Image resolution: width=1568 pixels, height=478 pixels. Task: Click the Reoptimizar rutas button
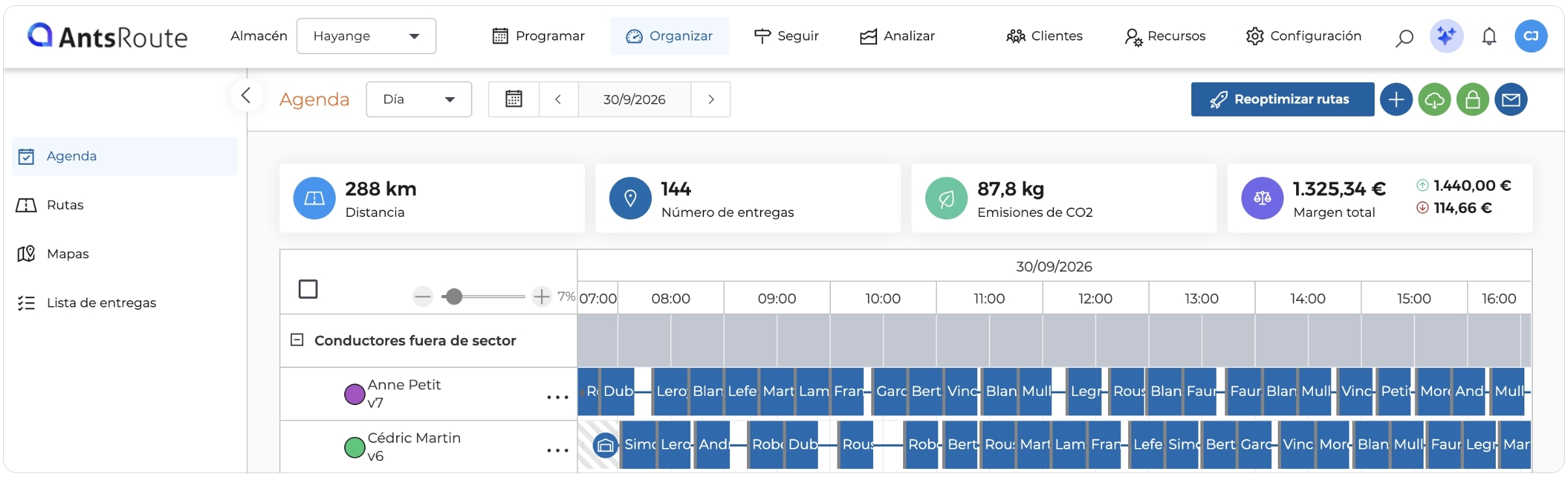point(1282,100)
